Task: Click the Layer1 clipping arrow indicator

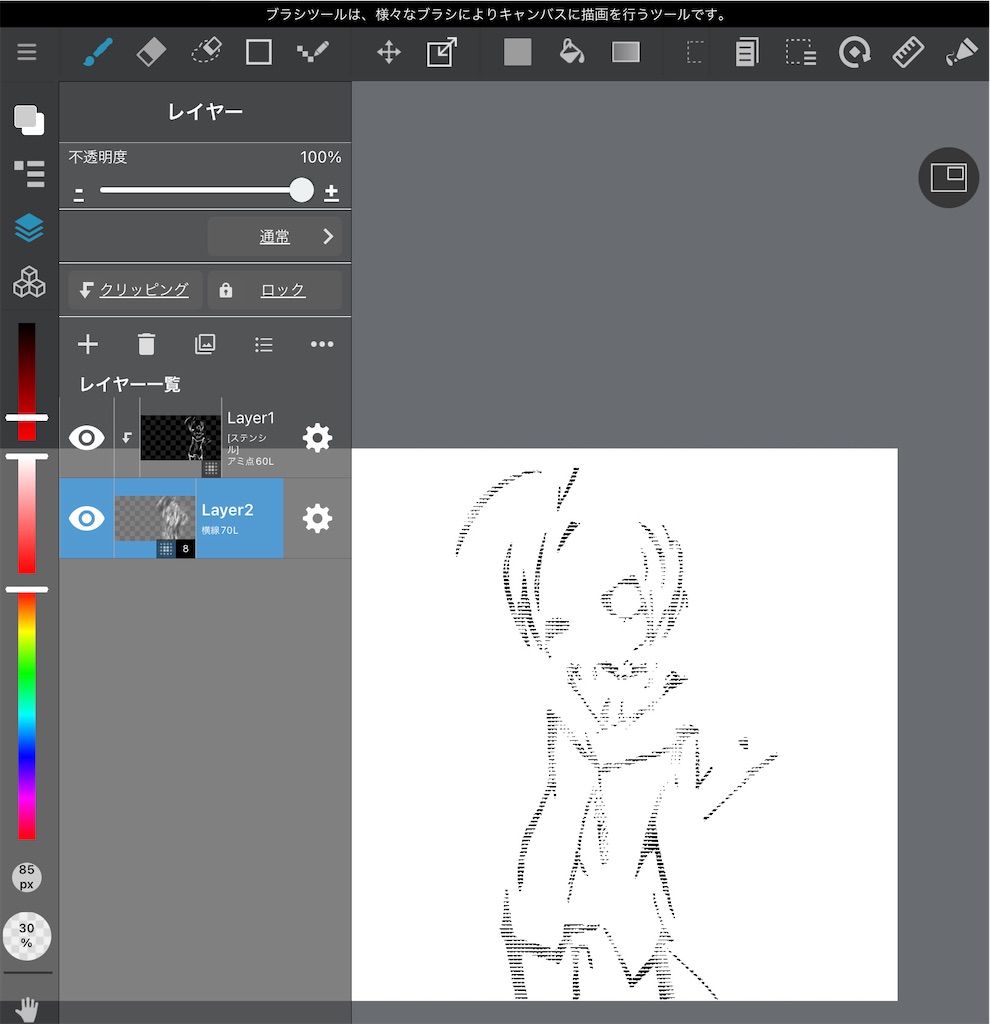Action: click(x=127, y=438)
